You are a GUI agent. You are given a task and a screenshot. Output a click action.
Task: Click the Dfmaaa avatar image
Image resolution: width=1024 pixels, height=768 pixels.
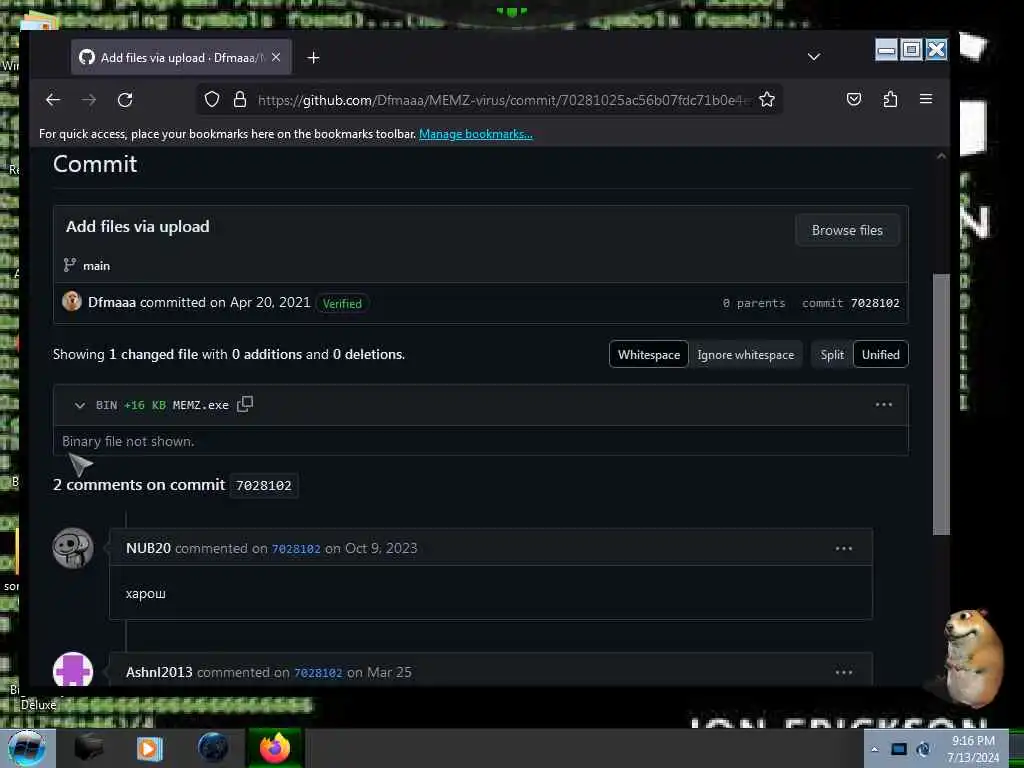click(72, 301)
